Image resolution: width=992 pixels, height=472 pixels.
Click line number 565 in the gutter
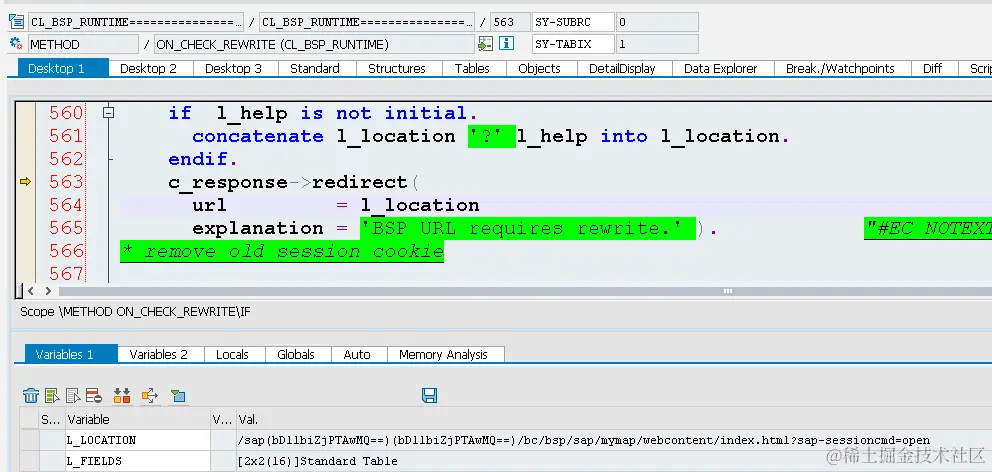coord(66,228)
